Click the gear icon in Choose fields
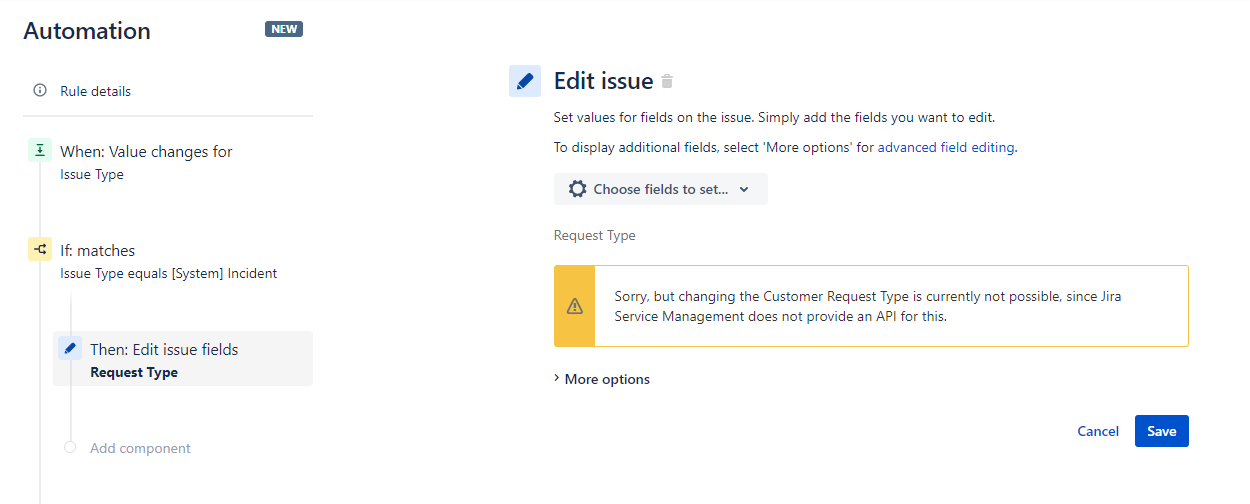The image size is (1250, 504). tap(577, 189)
